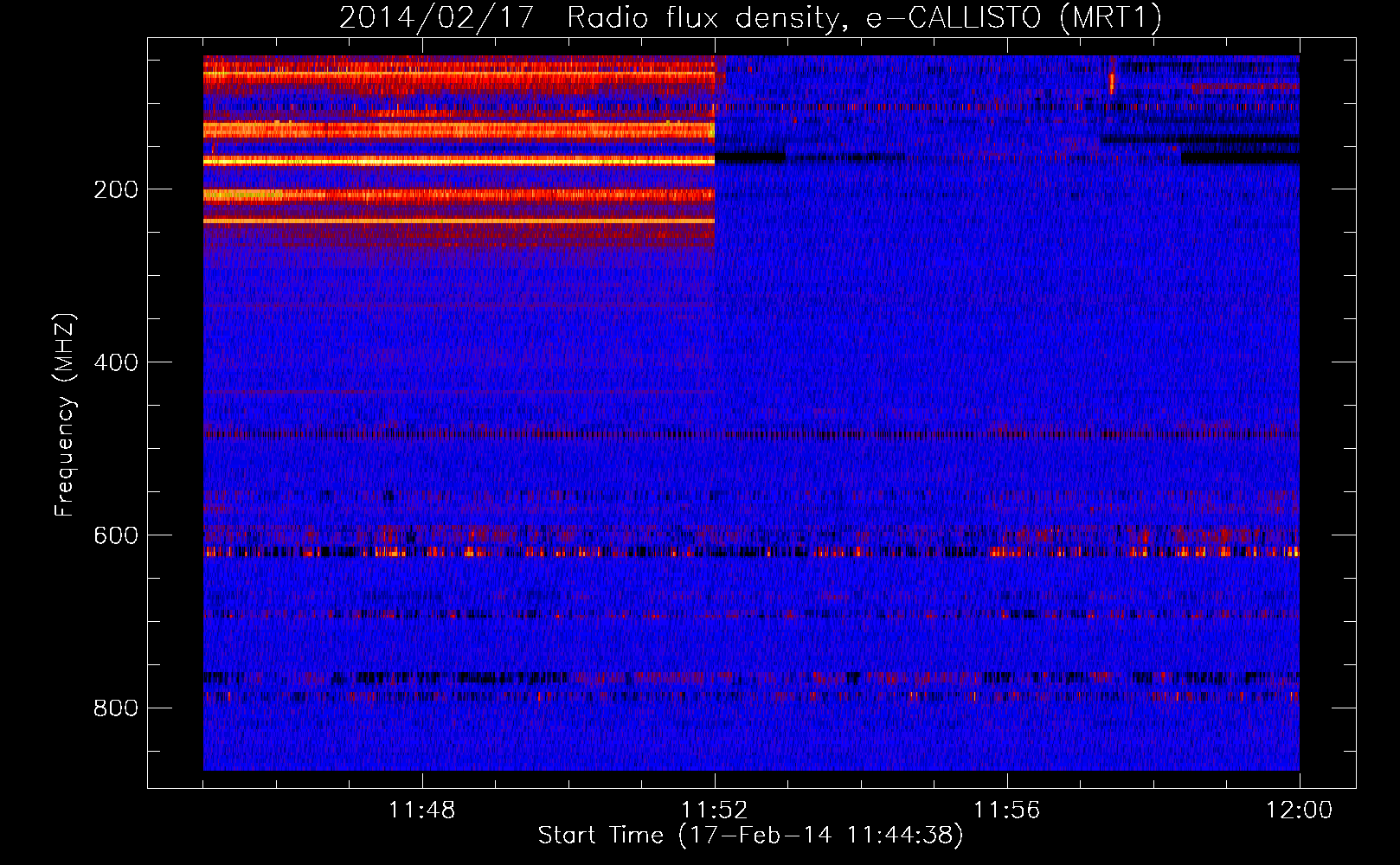
Task: Click the 600 frequency tick label
Action: point(116,536)
